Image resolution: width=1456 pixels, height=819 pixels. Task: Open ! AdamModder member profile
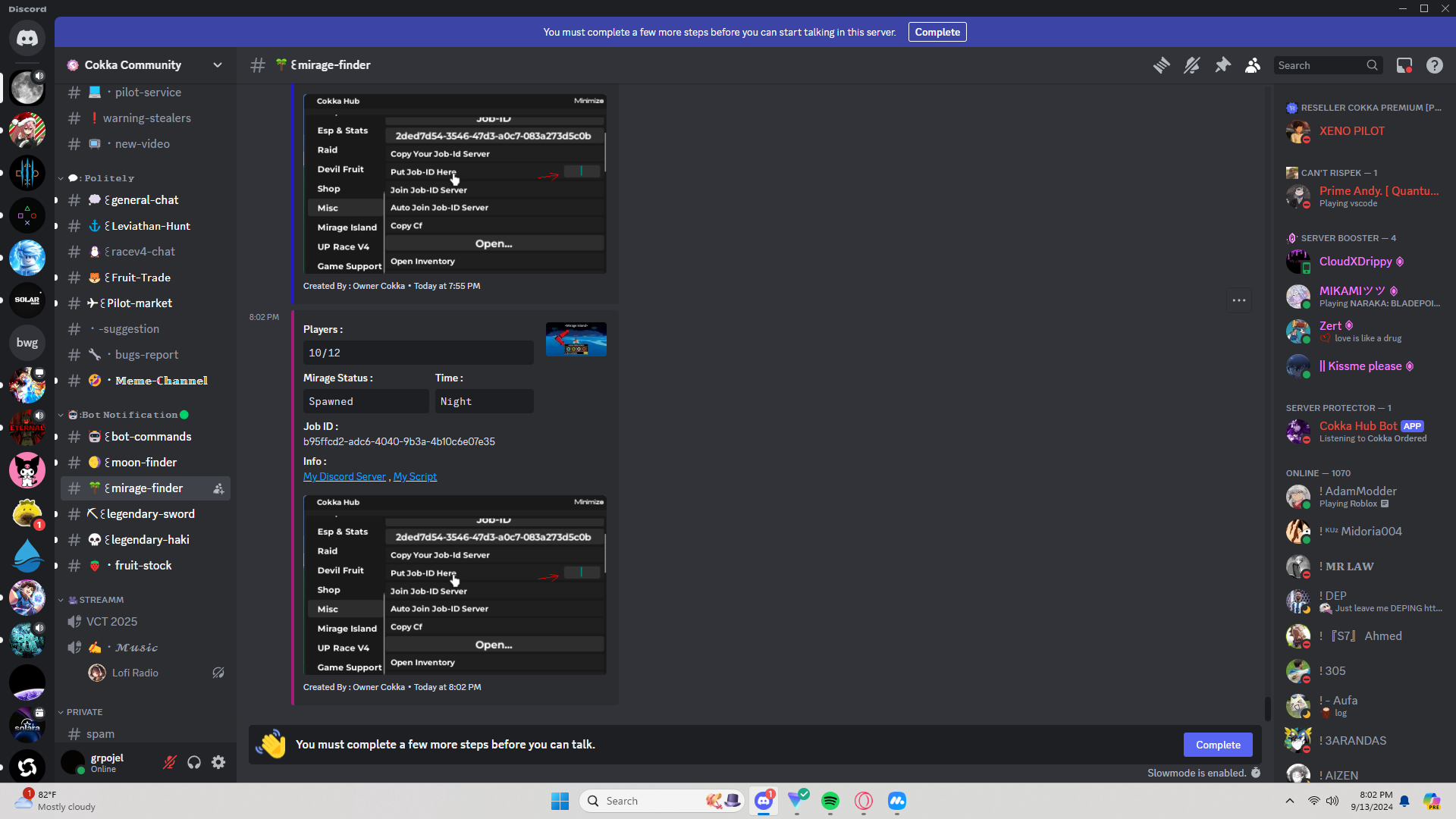pyautogui.click(x=1363, y=497)
